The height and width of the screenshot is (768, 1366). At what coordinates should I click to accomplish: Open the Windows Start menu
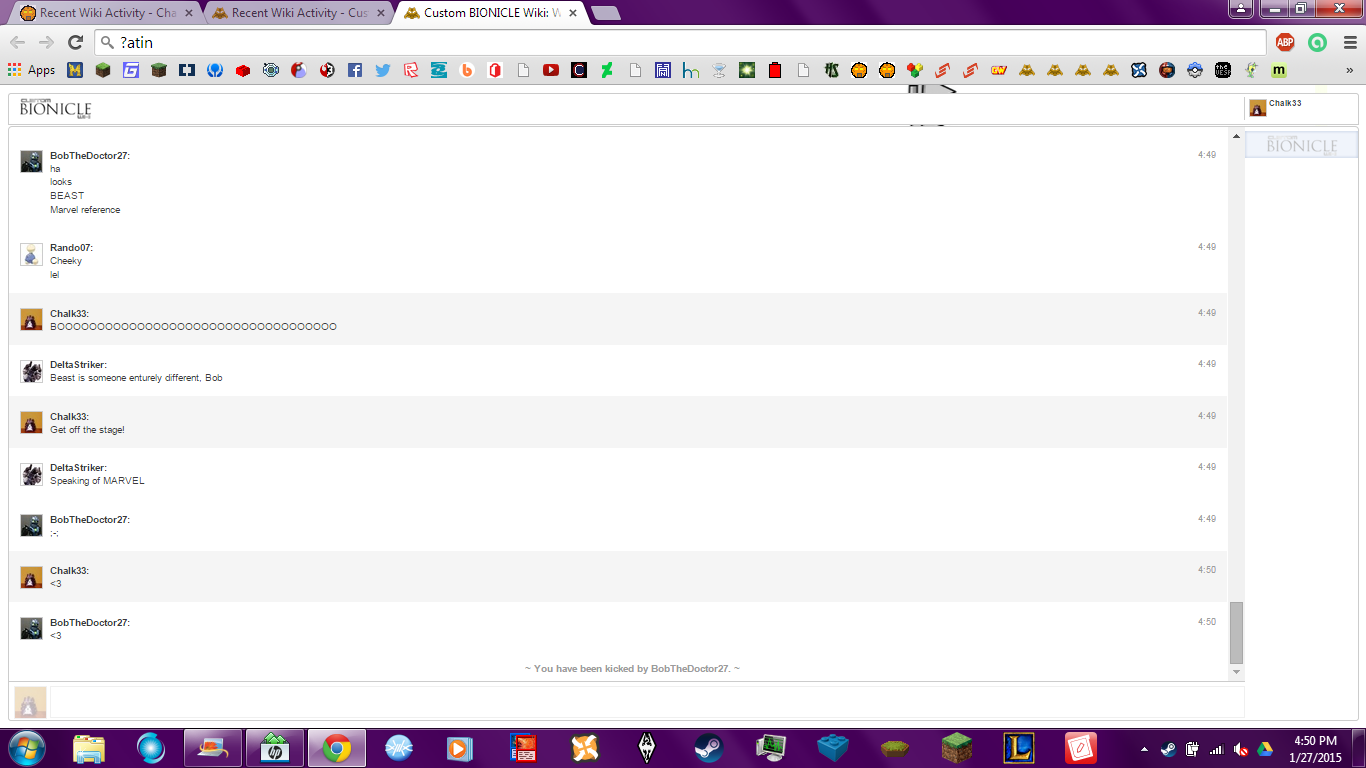pyautogui.click(x=26, y=748)
